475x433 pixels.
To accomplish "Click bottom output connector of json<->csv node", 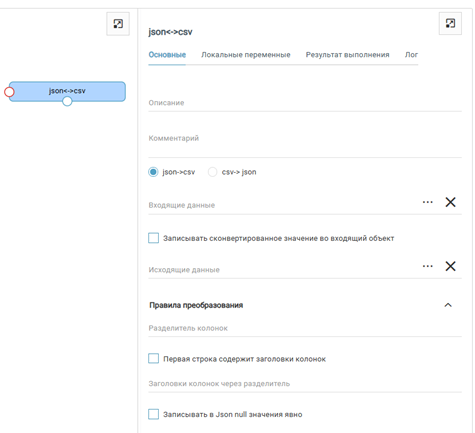I will [67, 101].
